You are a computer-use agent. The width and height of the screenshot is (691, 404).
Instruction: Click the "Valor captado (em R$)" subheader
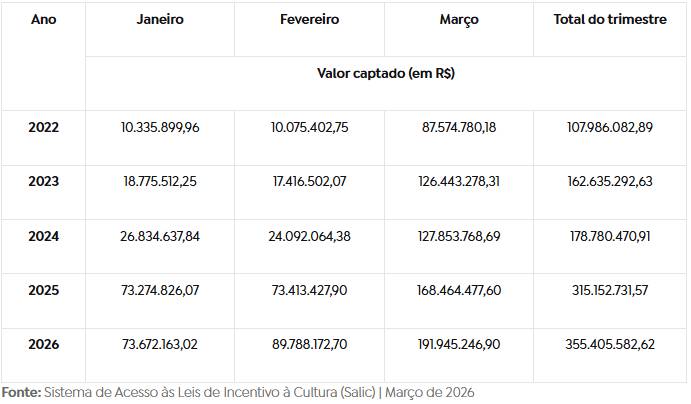[386, 73]
